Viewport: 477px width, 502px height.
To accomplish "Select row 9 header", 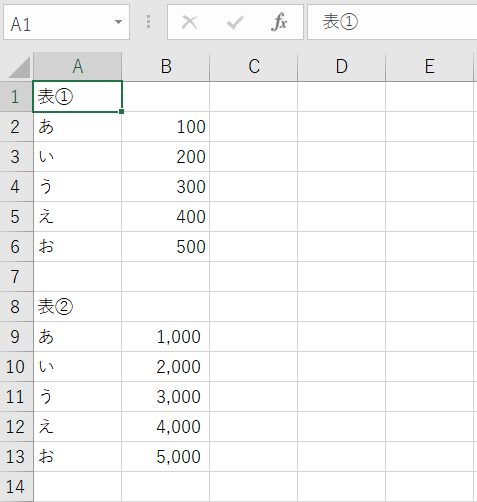I will pyautogui.click(x=16, y=337).
